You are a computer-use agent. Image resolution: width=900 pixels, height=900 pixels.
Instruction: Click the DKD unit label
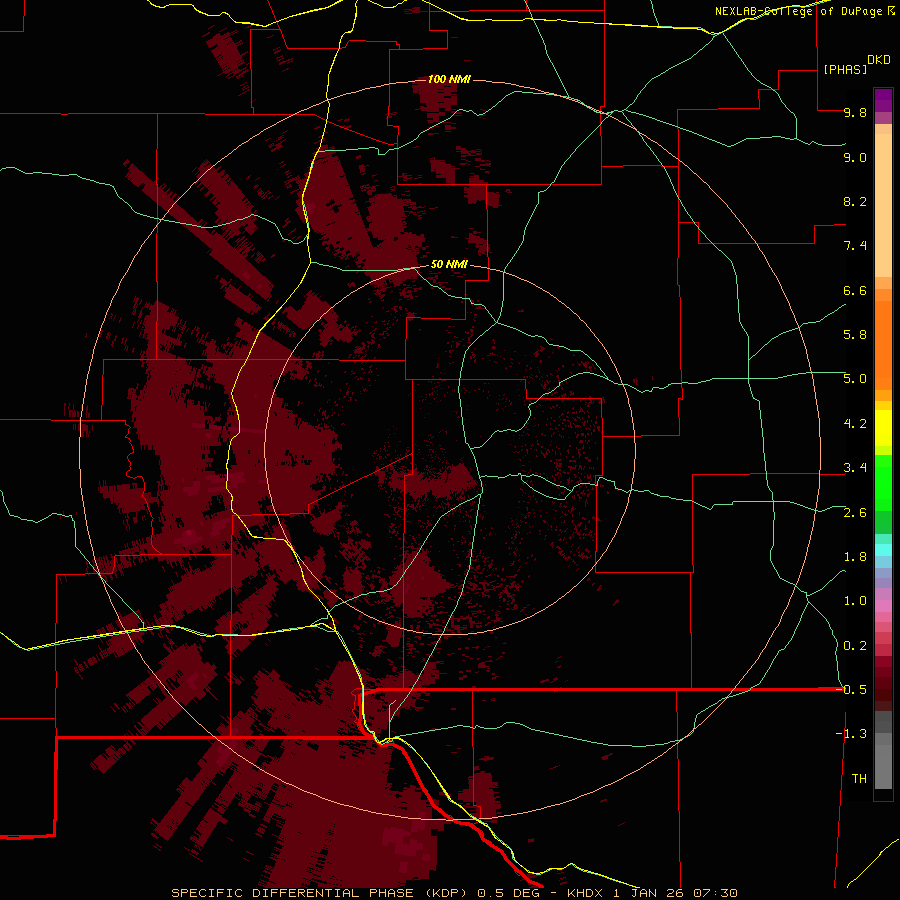point(879,60)
